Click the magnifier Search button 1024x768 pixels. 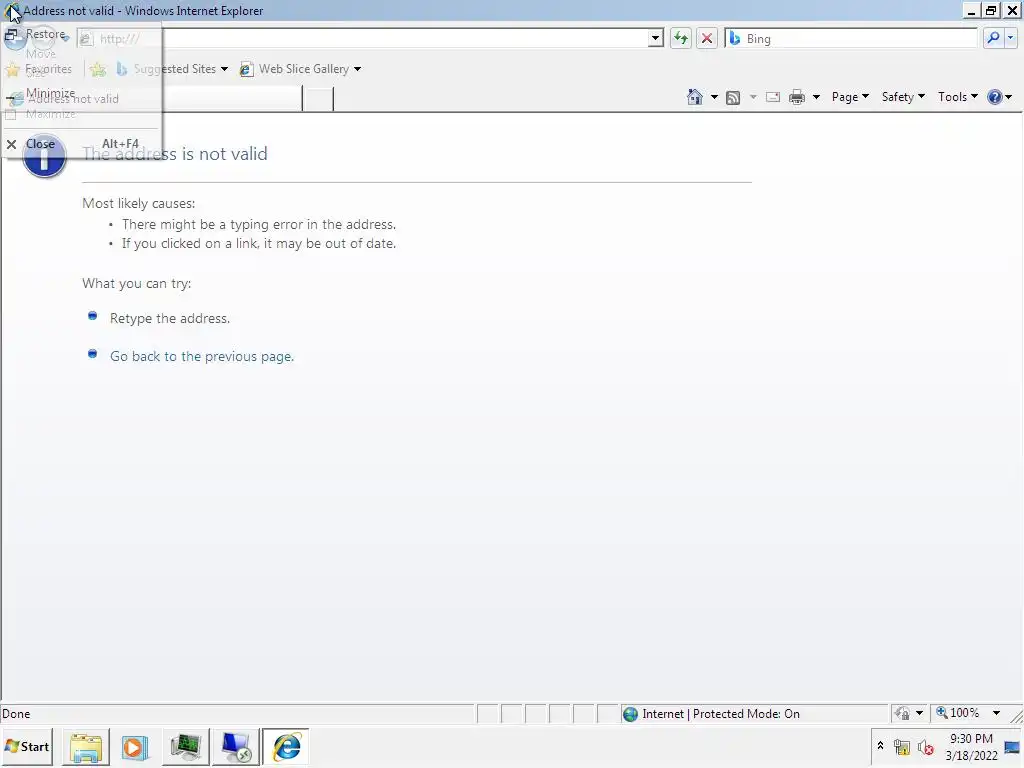(993, 39)
